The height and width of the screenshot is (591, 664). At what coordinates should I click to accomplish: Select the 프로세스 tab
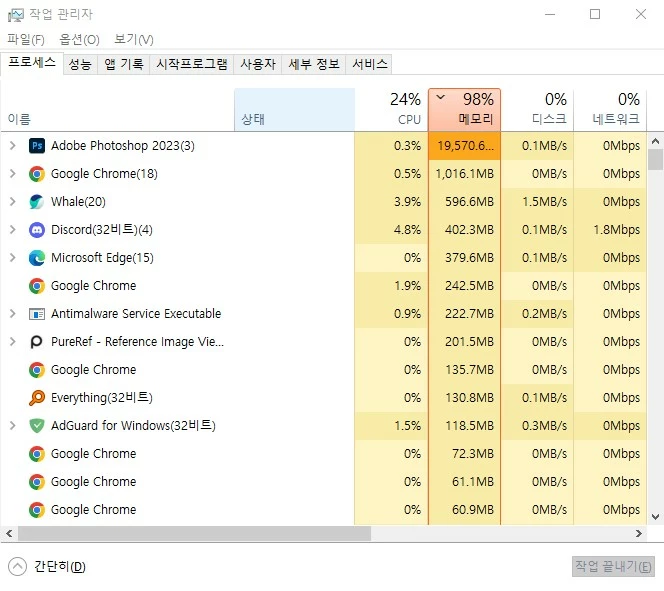tap(32, 63)
